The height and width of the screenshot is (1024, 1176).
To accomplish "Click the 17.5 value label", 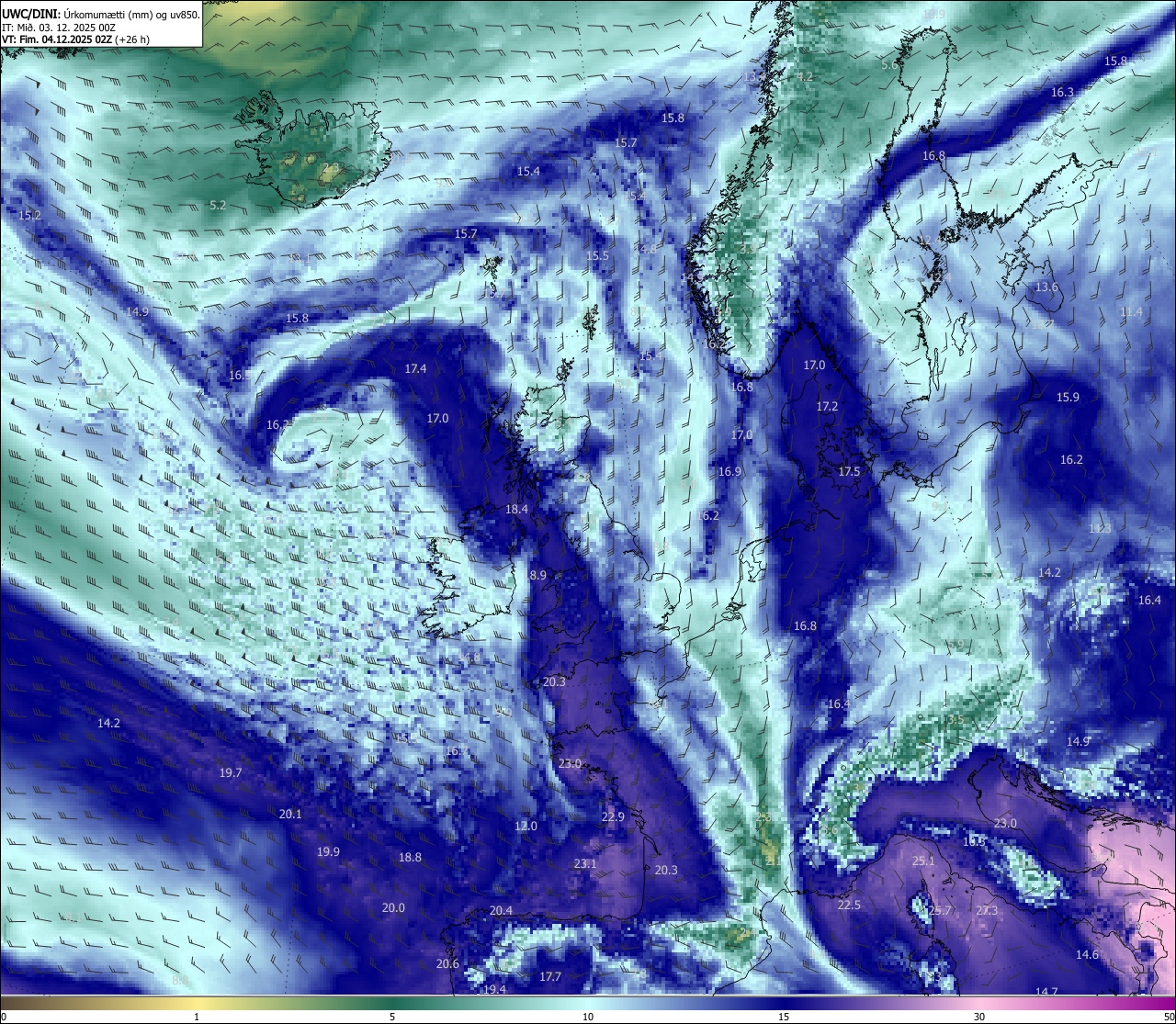I will coord(849,472).
